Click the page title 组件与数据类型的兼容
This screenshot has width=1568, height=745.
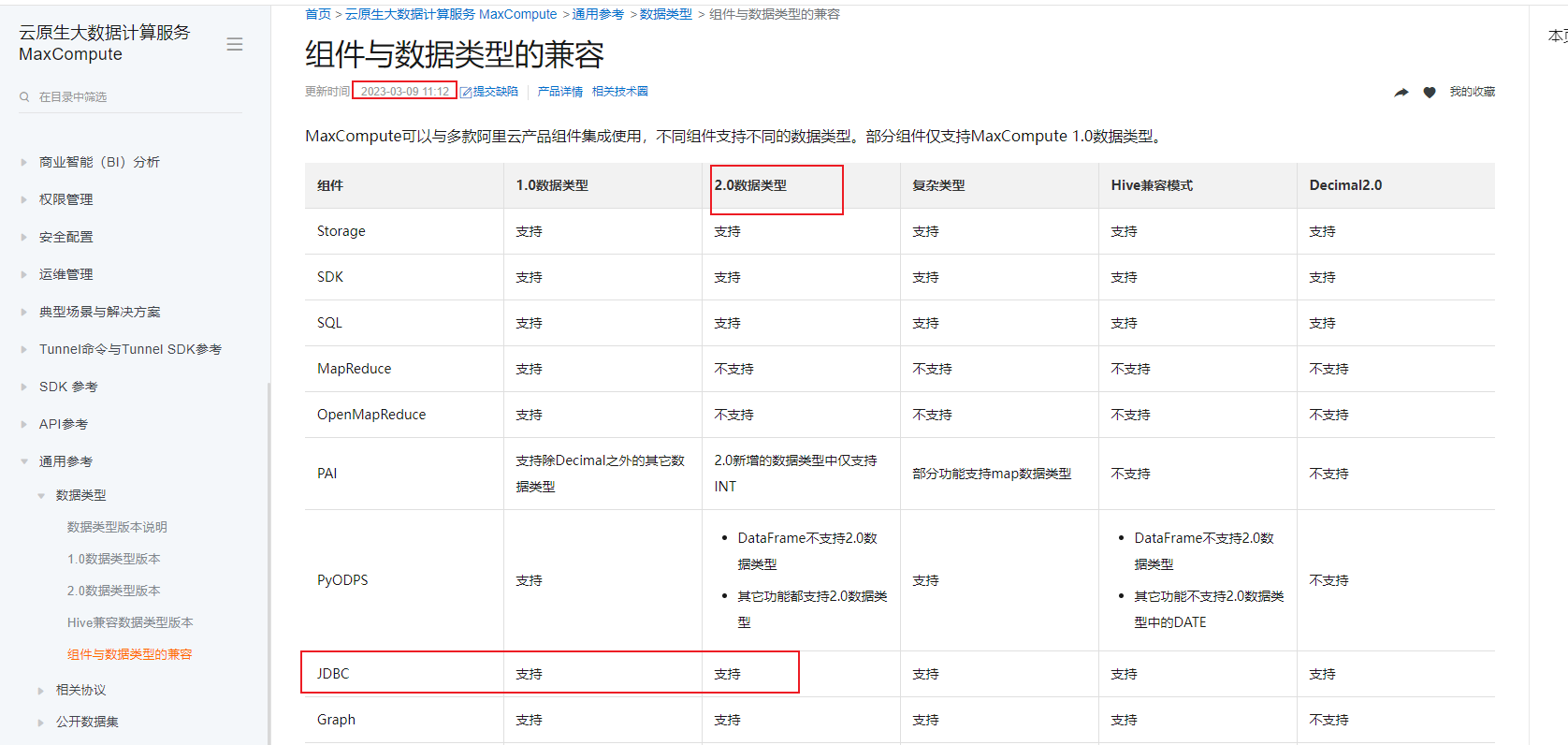[x=455, y=54]
